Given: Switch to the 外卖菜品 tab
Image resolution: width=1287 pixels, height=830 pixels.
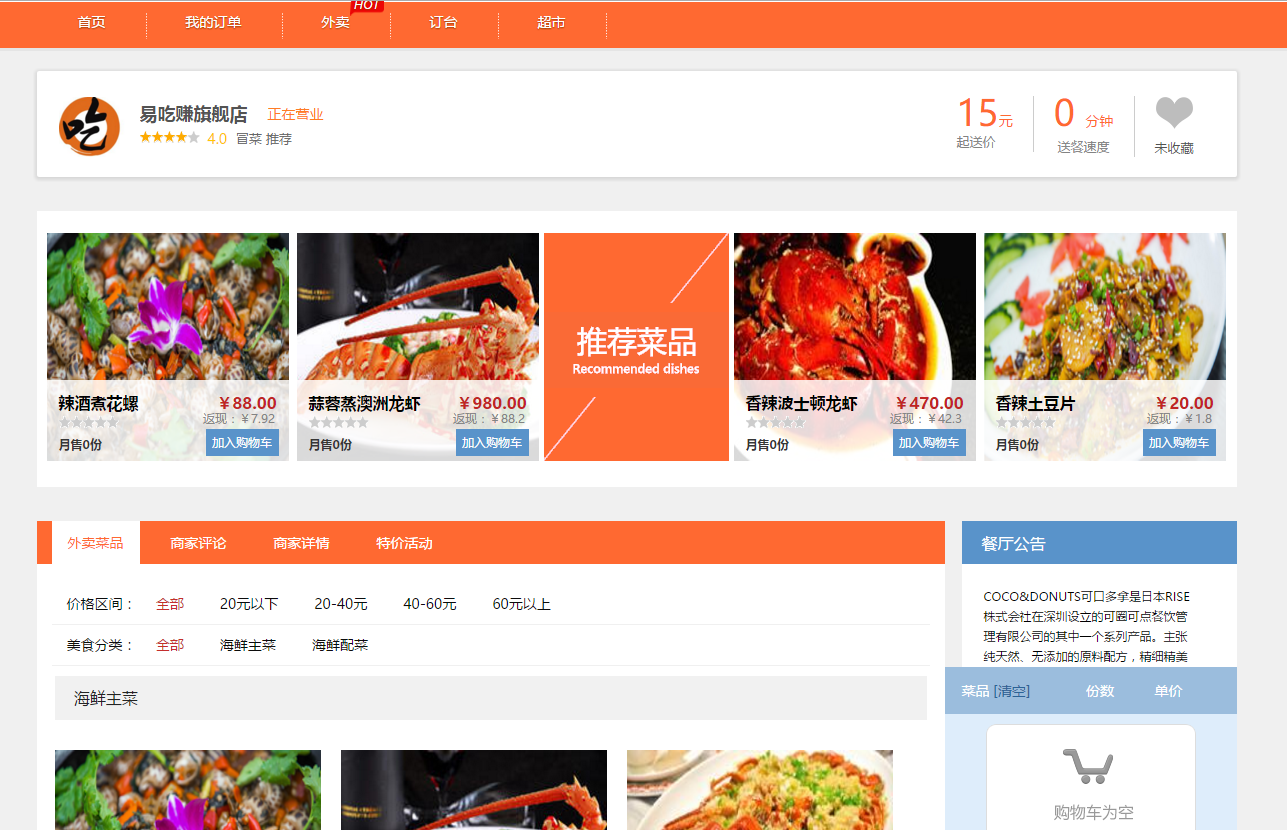Looking at the screenshot, I should tap(95, 543).
